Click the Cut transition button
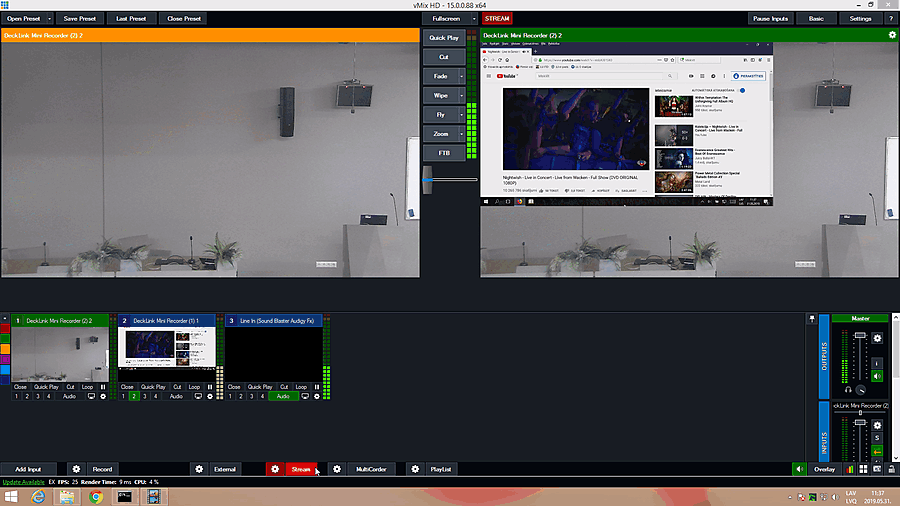900x506 pixels. click(444, 57)
